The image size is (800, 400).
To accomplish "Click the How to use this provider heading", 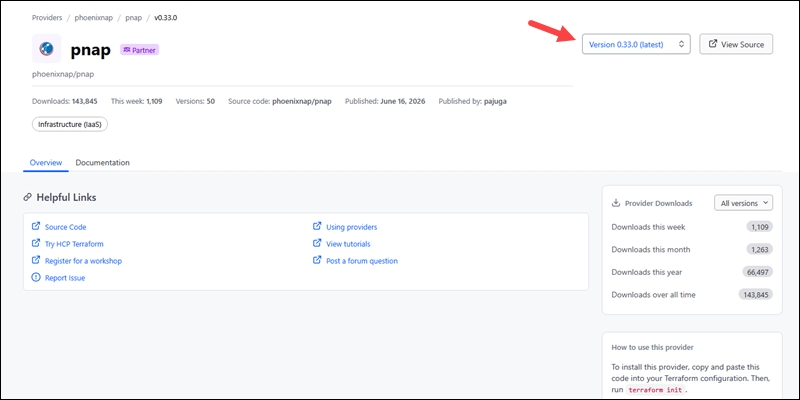I will (653, 347).
